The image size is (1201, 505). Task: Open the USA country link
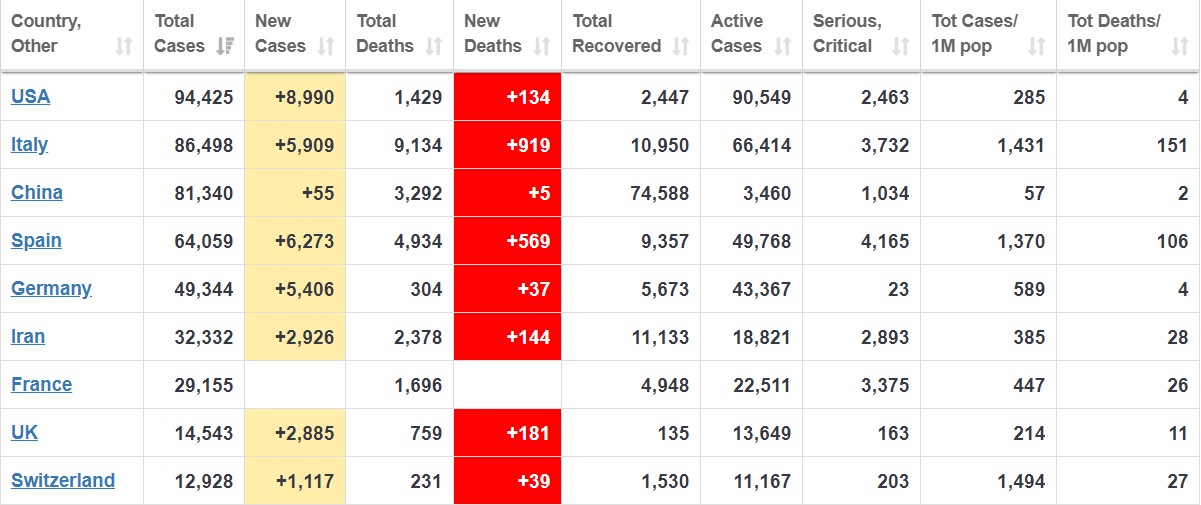pyautogui.click(x=30, y=97)
